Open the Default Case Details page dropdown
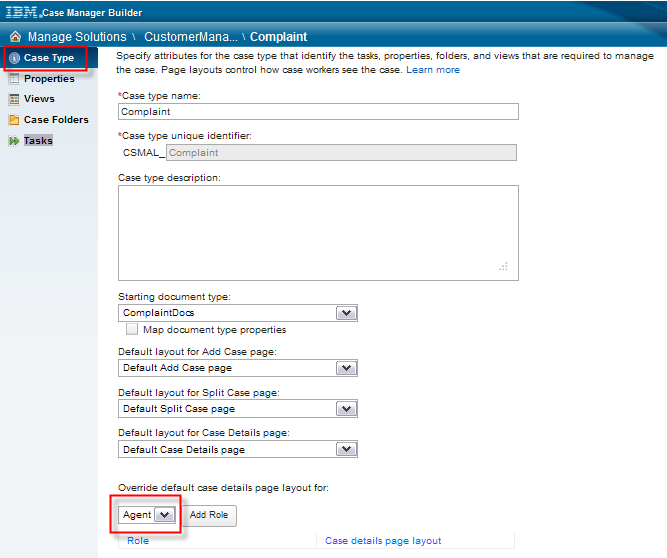The width and height of the screenshot is (667, 558). pos(238,450)
